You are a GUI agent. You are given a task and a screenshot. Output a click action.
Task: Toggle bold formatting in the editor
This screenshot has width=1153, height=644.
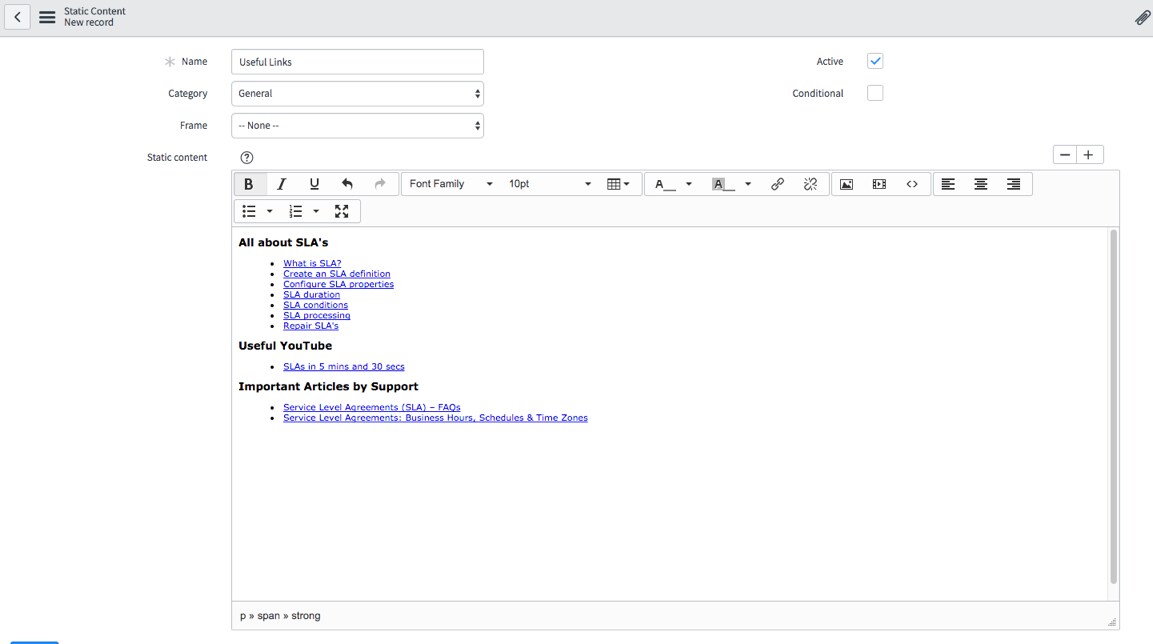[x=249, y=183]
